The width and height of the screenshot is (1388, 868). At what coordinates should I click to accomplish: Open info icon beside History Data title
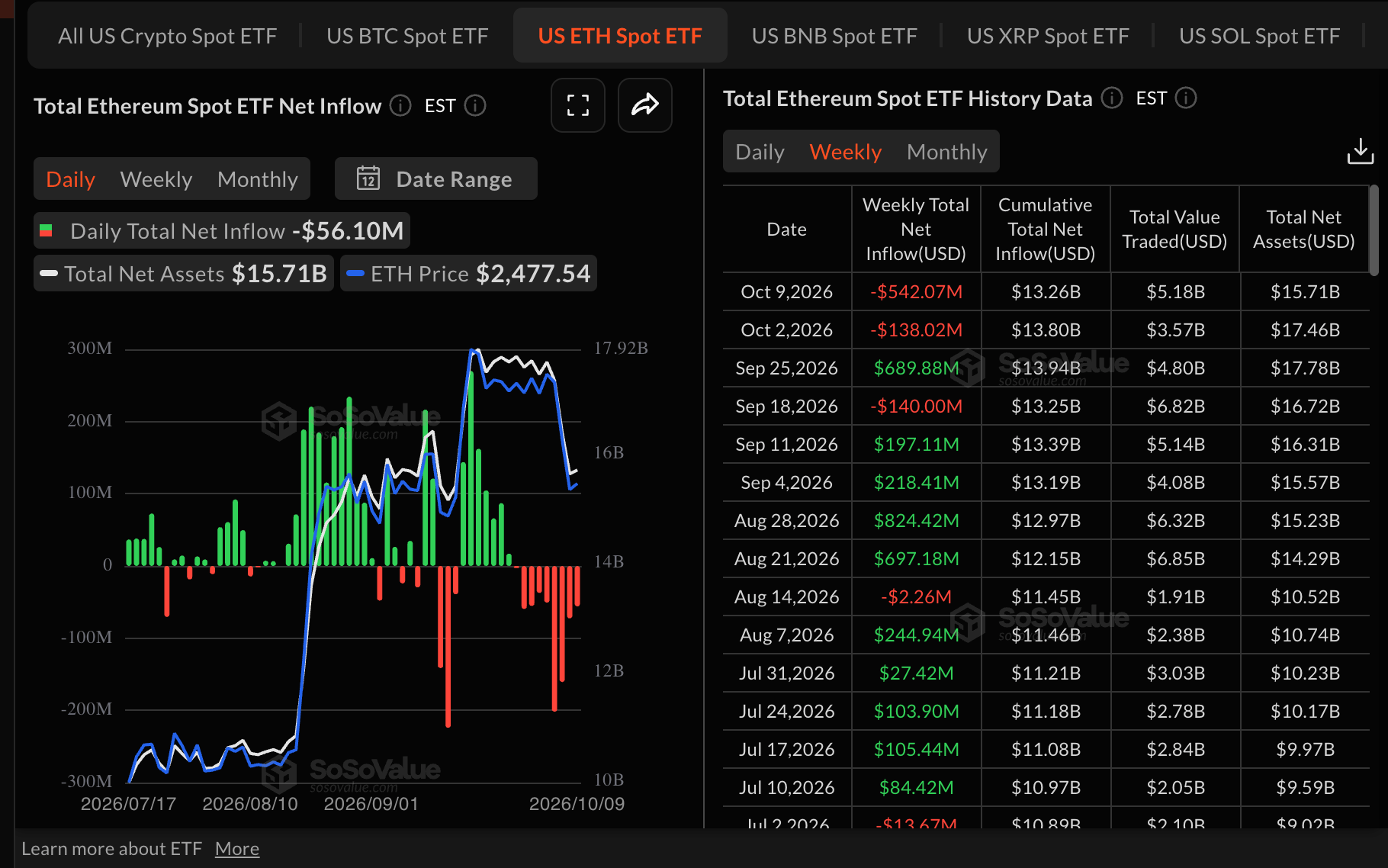point(1112,98)
